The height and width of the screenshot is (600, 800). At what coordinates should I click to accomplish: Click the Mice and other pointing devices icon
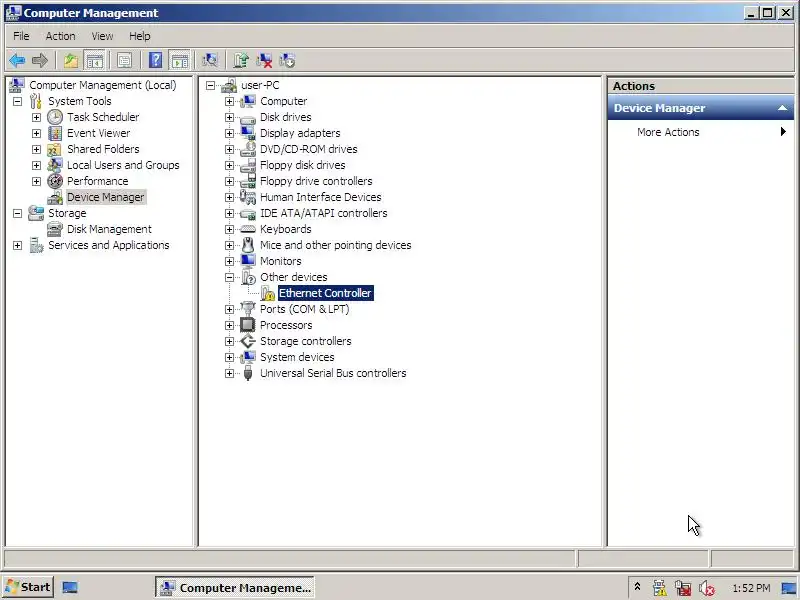coord(248,245)
